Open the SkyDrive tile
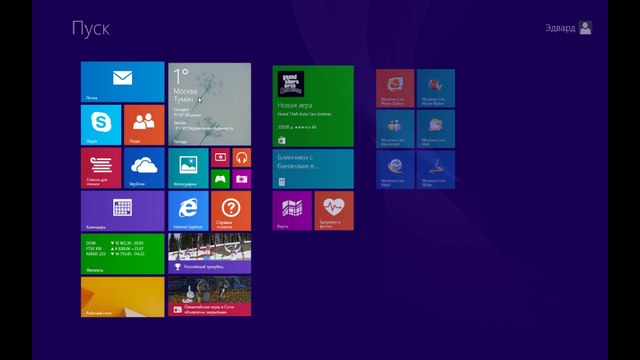This screenshot has height=360, width=640. coord(144,168)
